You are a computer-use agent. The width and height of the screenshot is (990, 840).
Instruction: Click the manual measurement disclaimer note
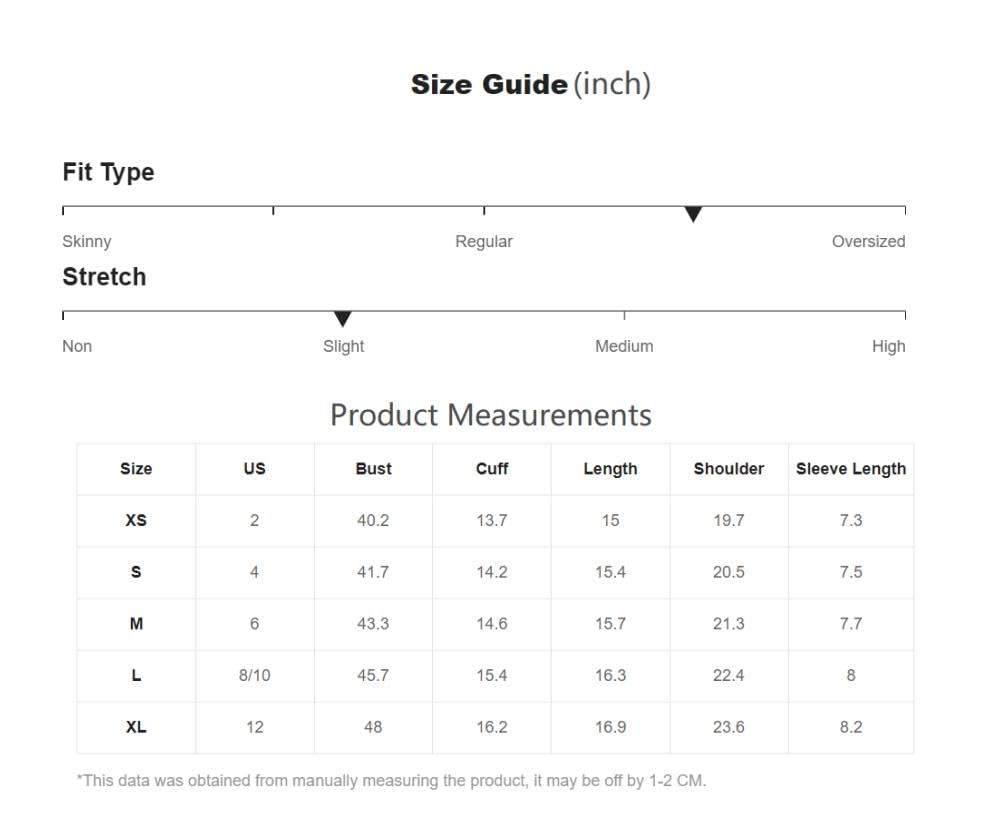pos(391,780)
